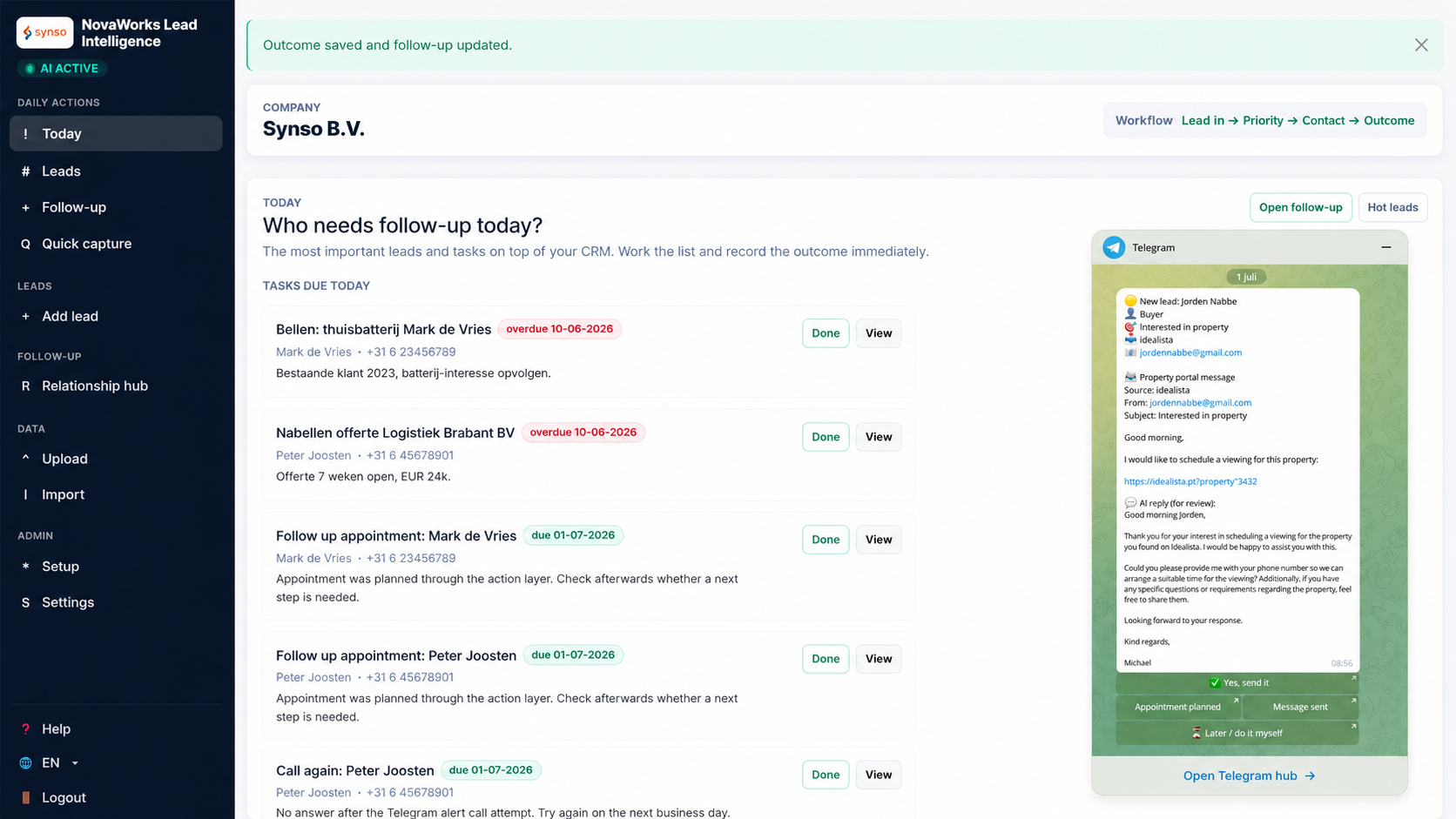Image resolution: width=1456 pixels, height=819 pixels.
Task: Click the R icon beside Relationship hub
Action: click(25, 386)
